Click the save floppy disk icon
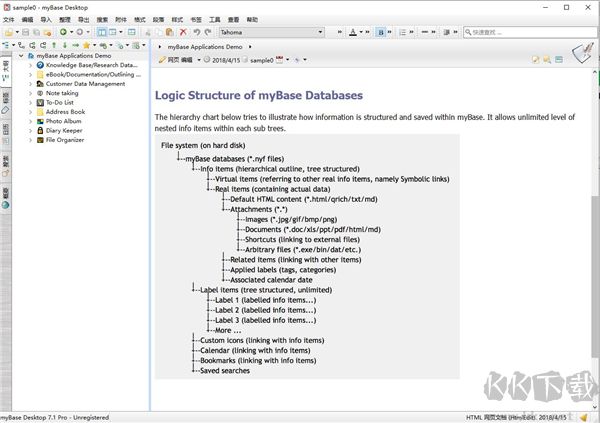Screen dimensions: 600x423 [x=26, y=33]
